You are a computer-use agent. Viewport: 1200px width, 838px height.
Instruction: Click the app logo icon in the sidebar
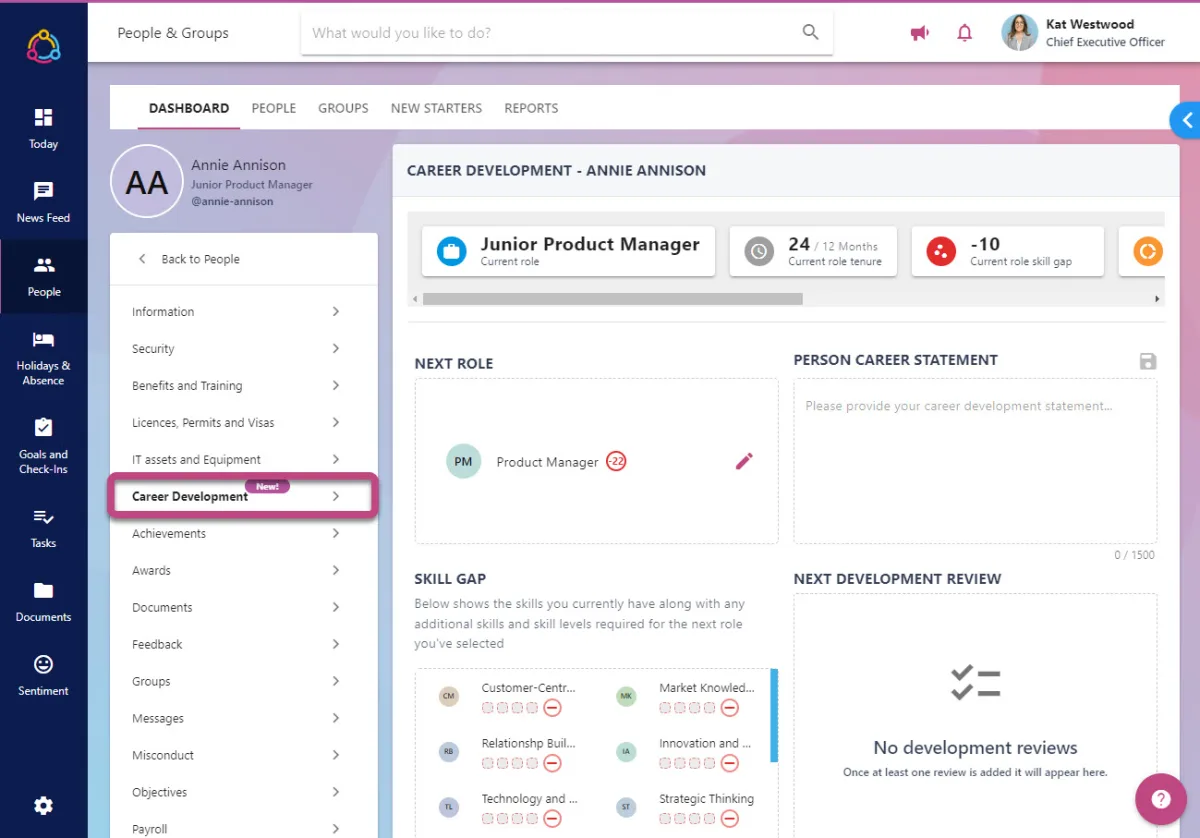(x=43, y=46)
